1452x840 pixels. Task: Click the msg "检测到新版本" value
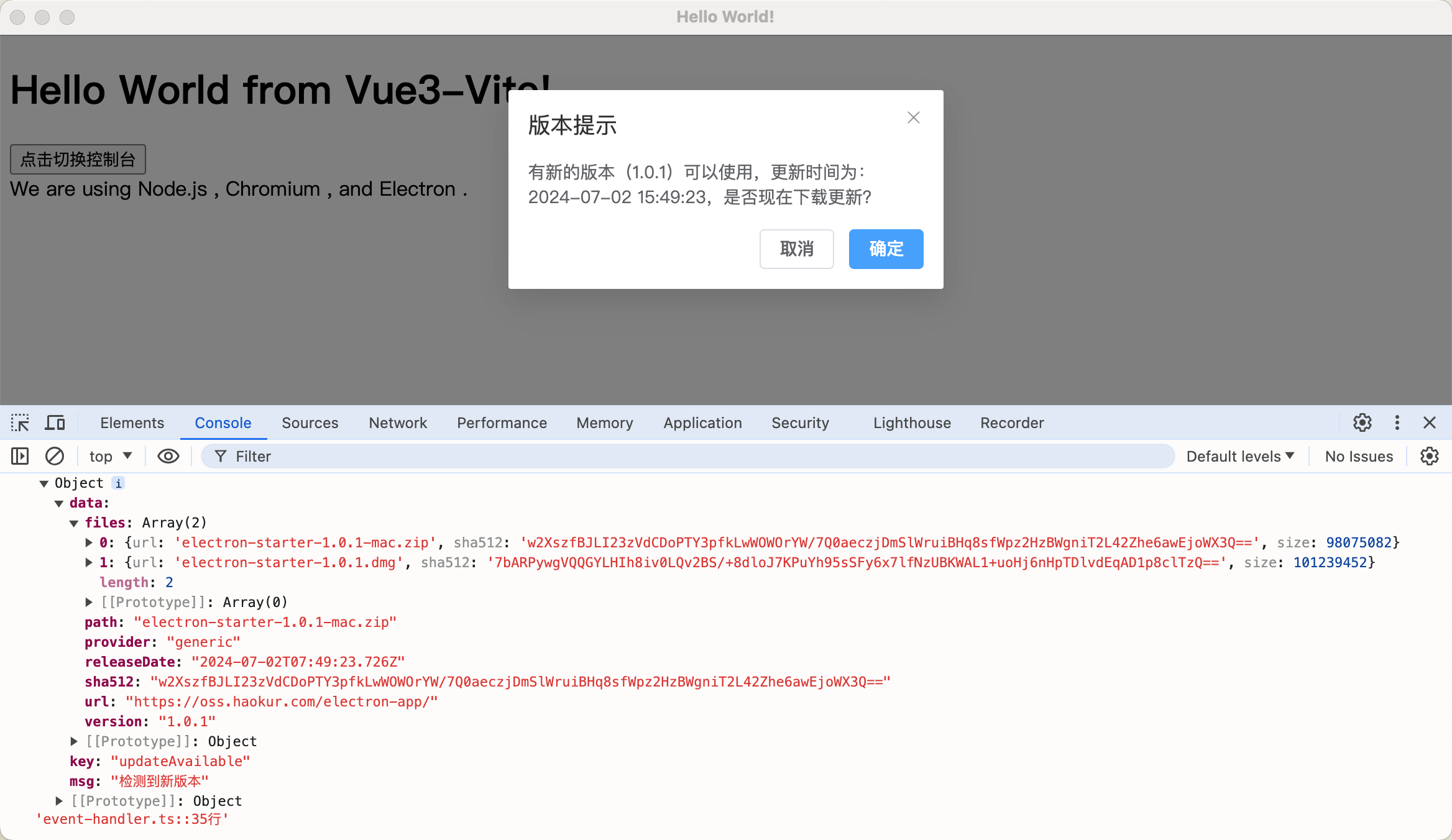160,781
